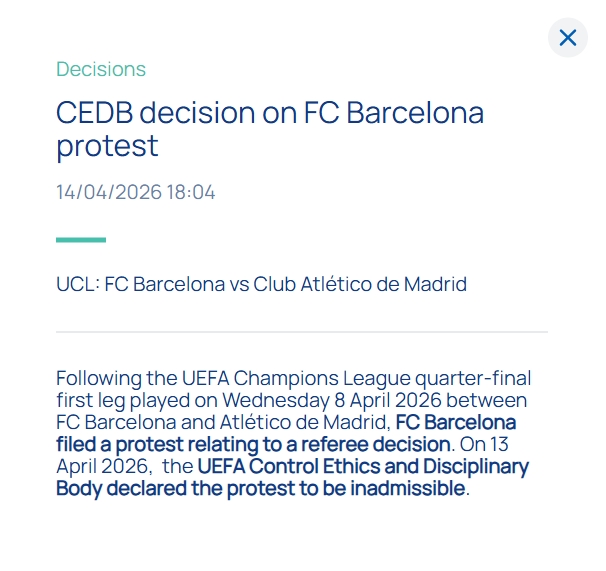
Task: Click the paragraph's opening words 'Following the UEFA'
Action: (123, 378)
